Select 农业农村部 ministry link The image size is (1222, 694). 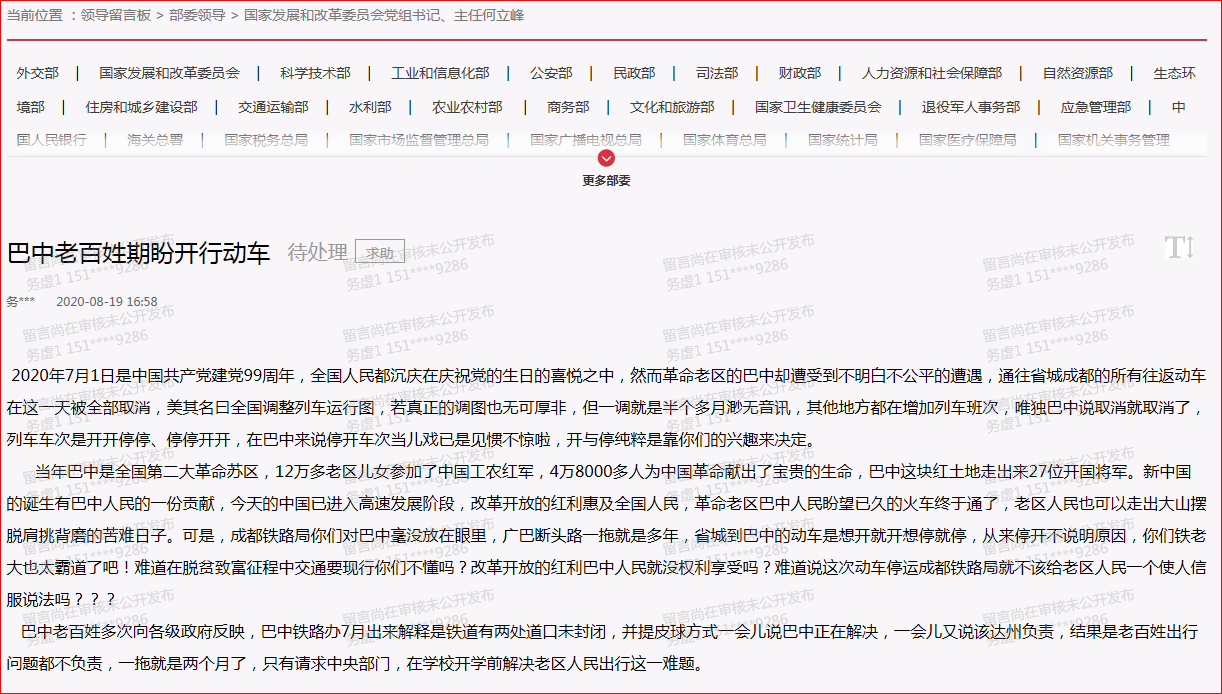[x=467, y=107]
